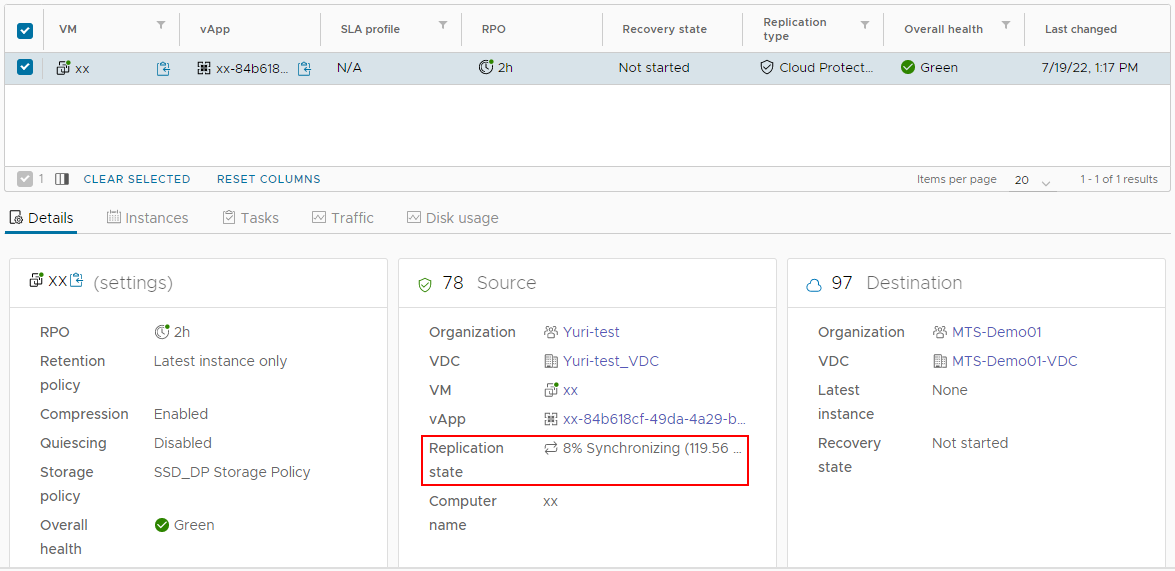Screen dimensions: 1175x571
Task: Click the column toggle icon in table footer
Action: tap(62, 179)
